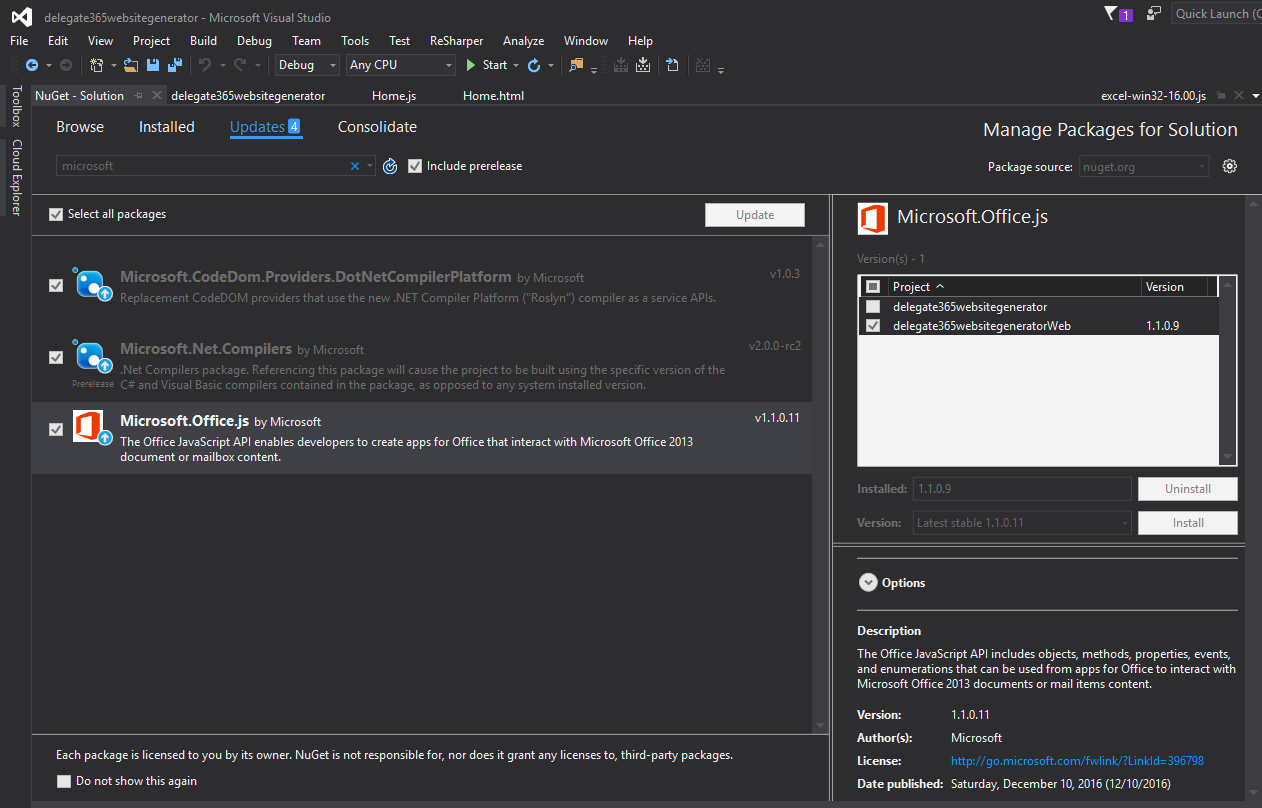Click the Open File folder icon
Screen dimensions: 1262x808
131,65
